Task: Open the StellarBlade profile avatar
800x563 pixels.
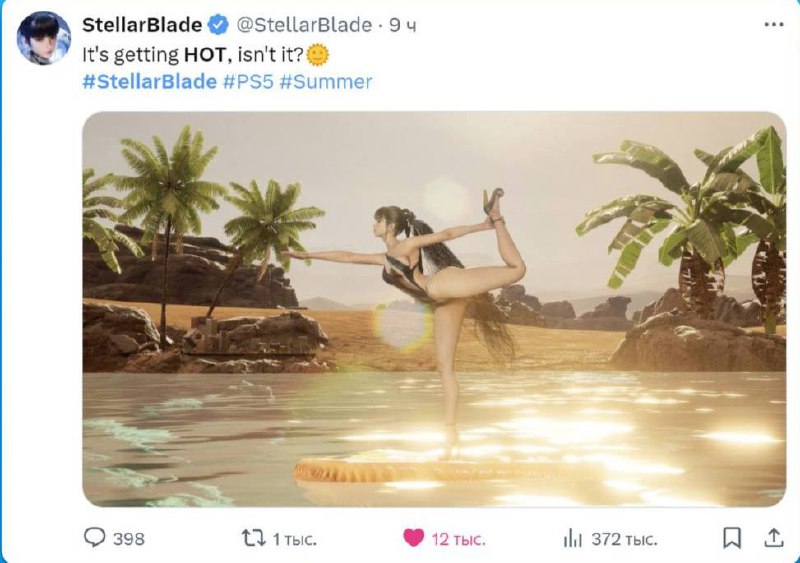Action: pyautogui.click(x=43, y=38)
